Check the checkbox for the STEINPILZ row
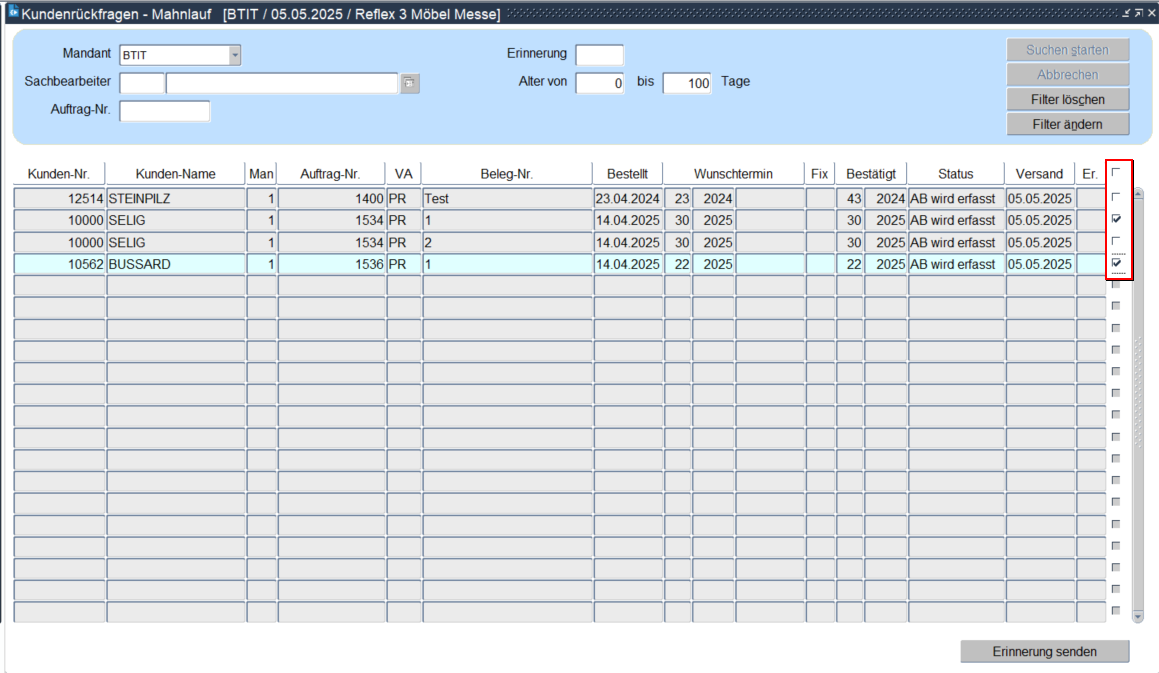Screen dimensions: 1159x673 coord(1116,197)
